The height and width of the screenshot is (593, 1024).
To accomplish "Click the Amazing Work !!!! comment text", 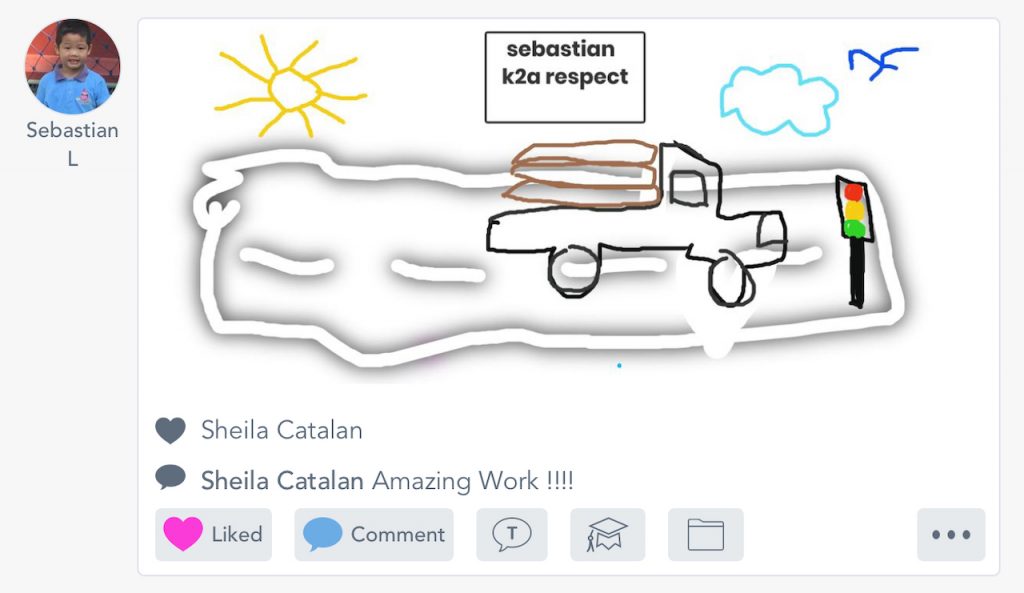I will click(x=472, y=481).
